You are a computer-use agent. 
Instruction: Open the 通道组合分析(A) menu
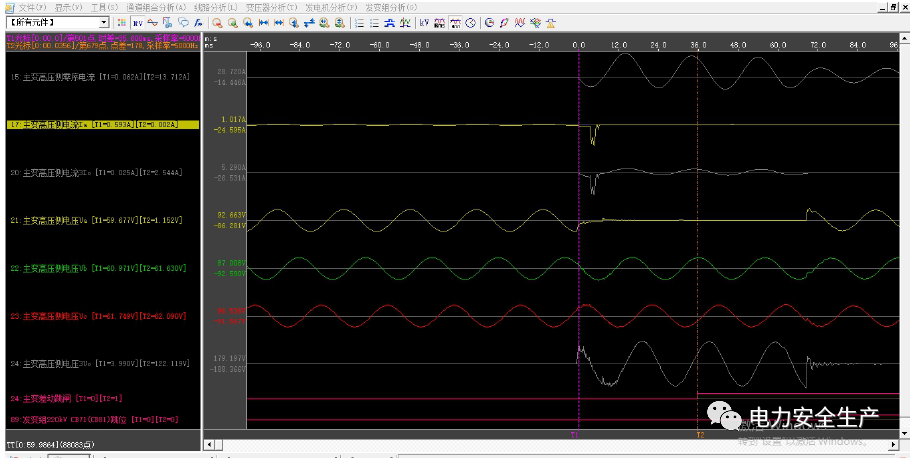(157, 8)
